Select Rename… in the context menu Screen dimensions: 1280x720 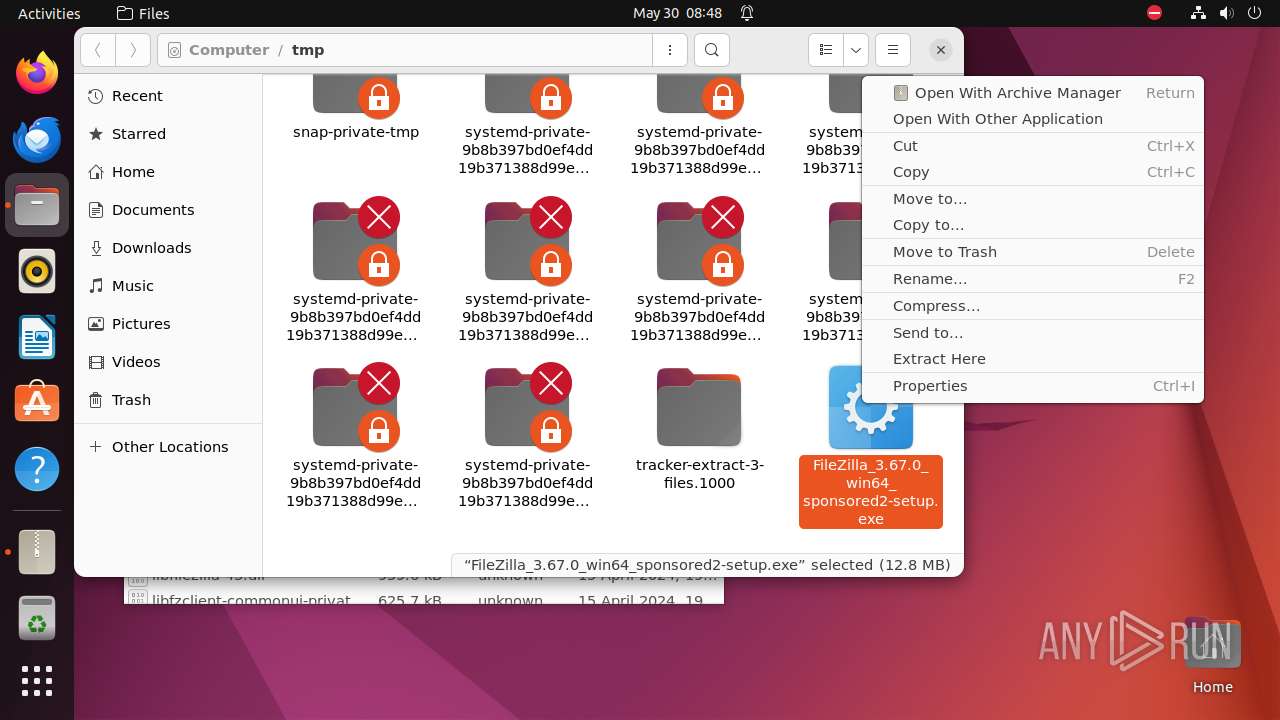tap(1033, 279)
